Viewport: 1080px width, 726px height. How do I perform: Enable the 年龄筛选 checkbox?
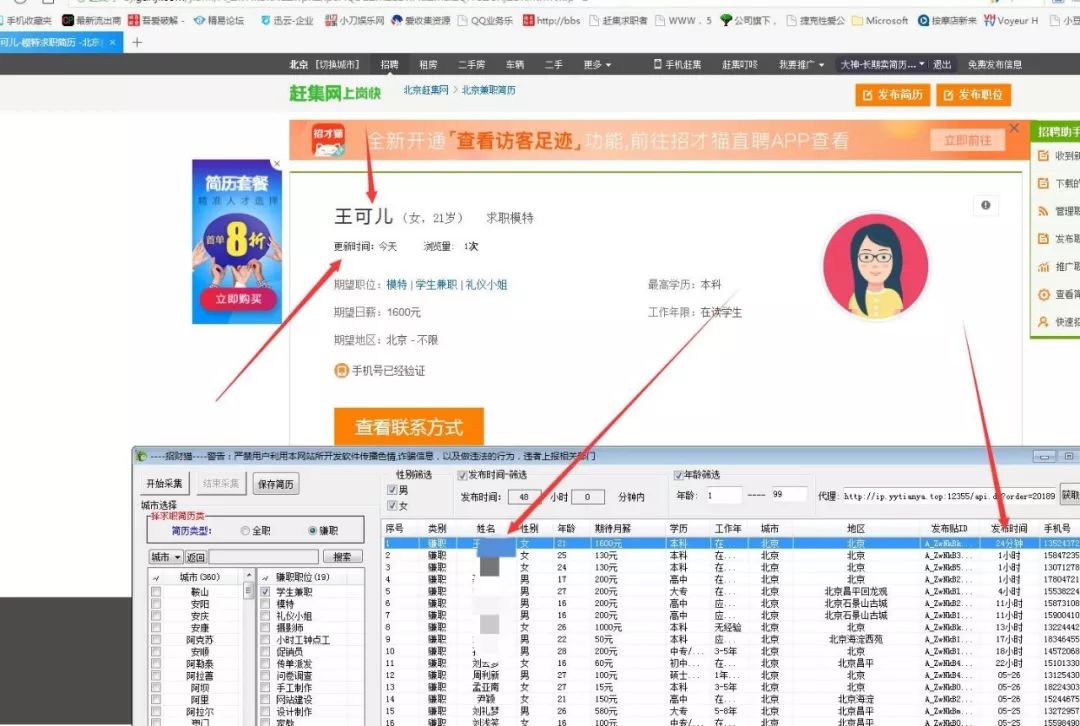(x=678, y=475)
